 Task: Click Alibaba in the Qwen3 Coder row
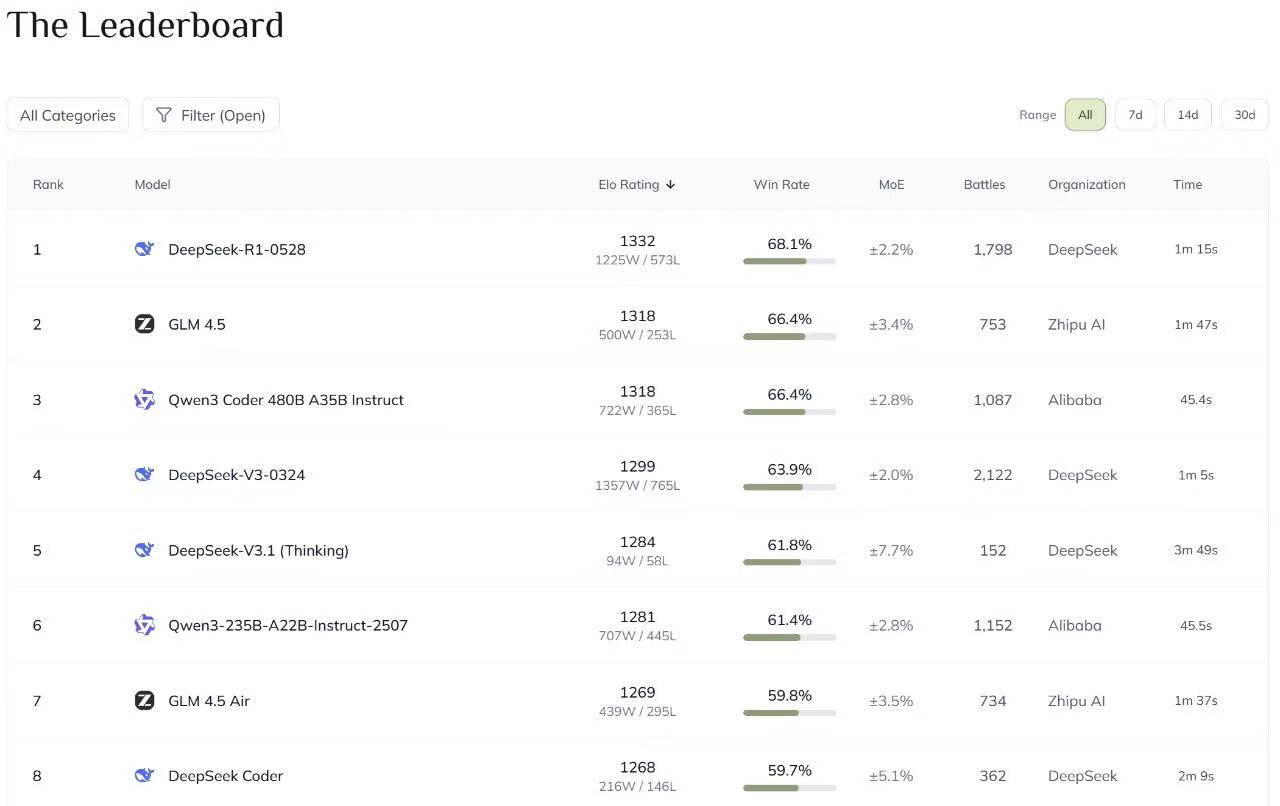coord(1075,400)
